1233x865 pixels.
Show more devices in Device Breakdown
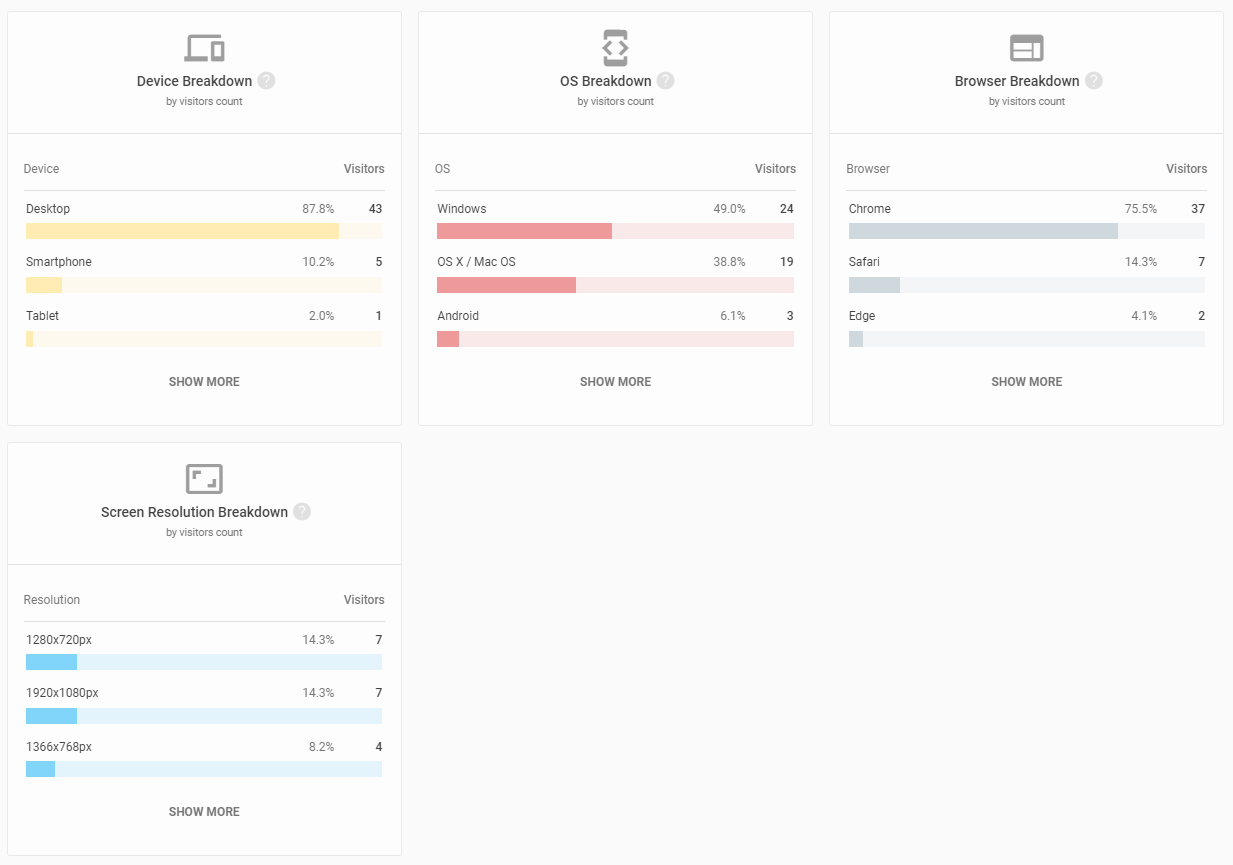click(x=204, y=382)
